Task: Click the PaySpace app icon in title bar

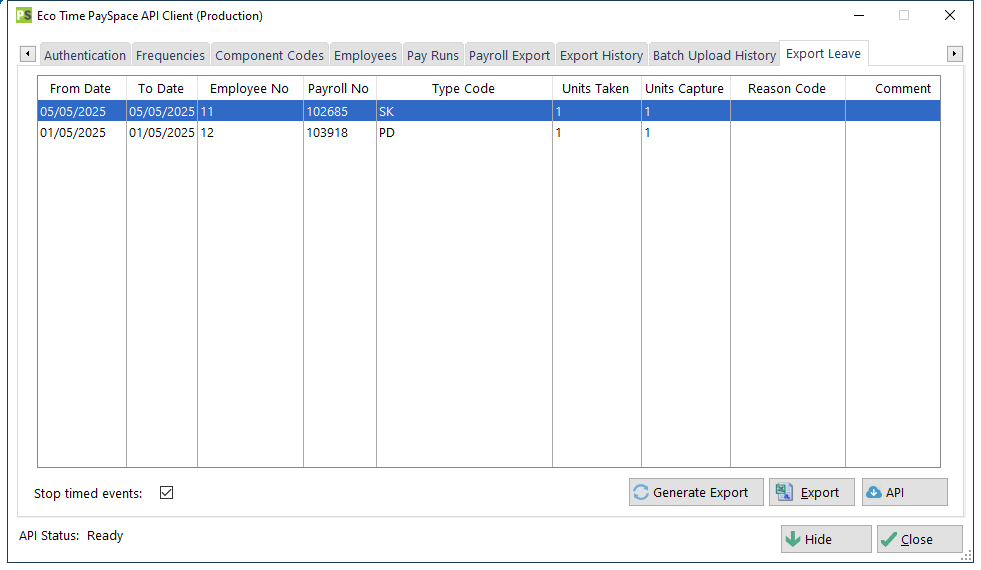Action: coord(24,16)
